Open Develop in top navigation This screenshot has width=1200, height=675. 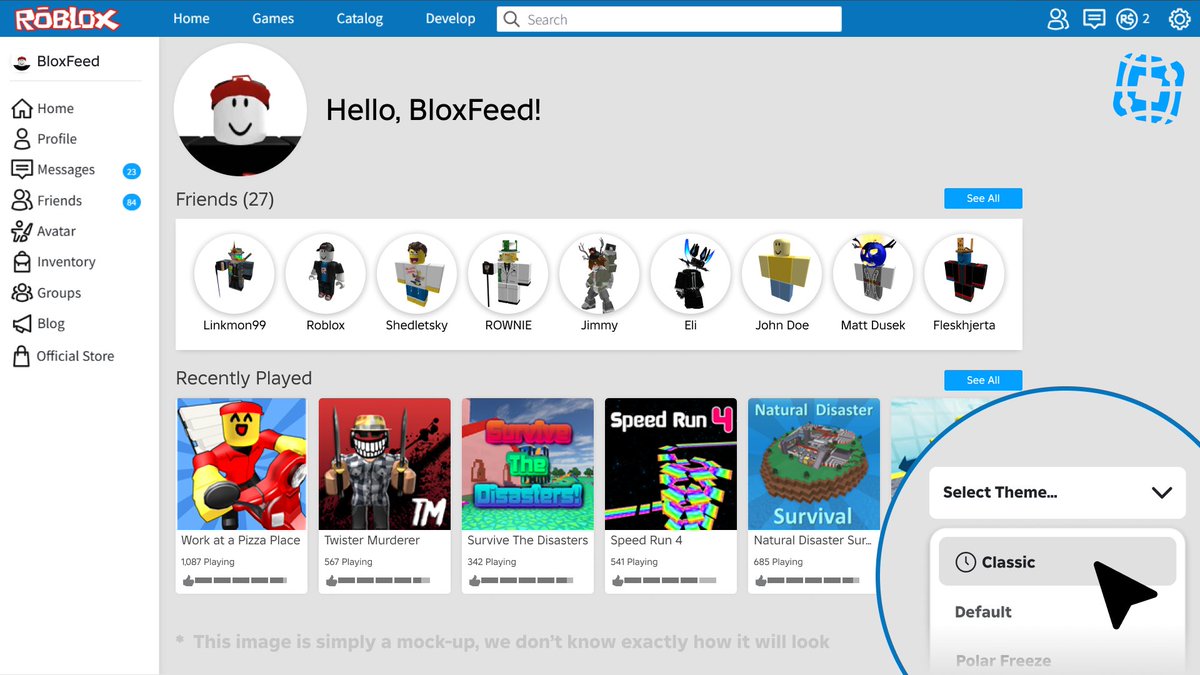click(450, 19)
